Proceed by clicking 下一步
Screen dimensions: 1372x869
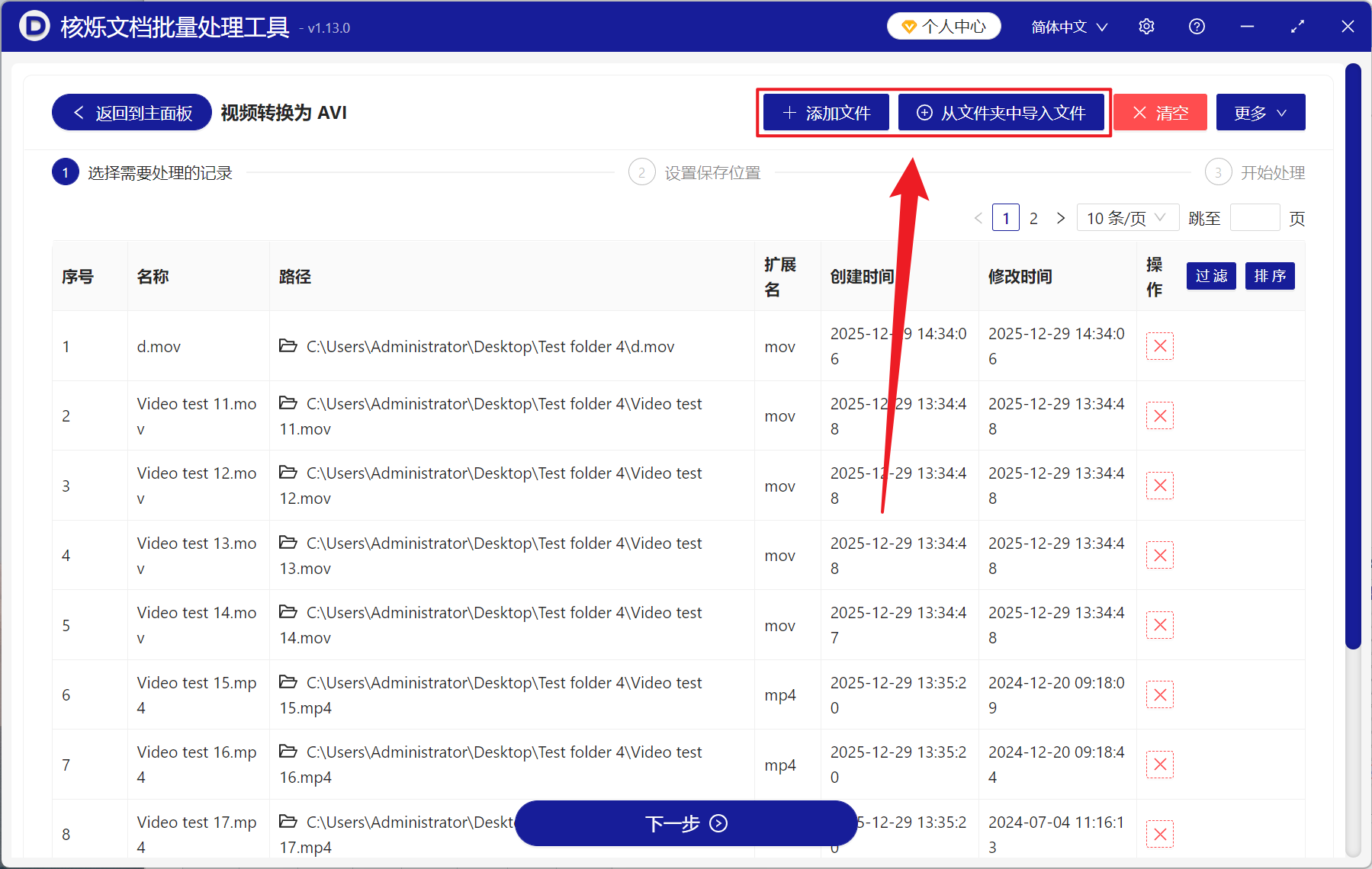click(x=686, y=823)
